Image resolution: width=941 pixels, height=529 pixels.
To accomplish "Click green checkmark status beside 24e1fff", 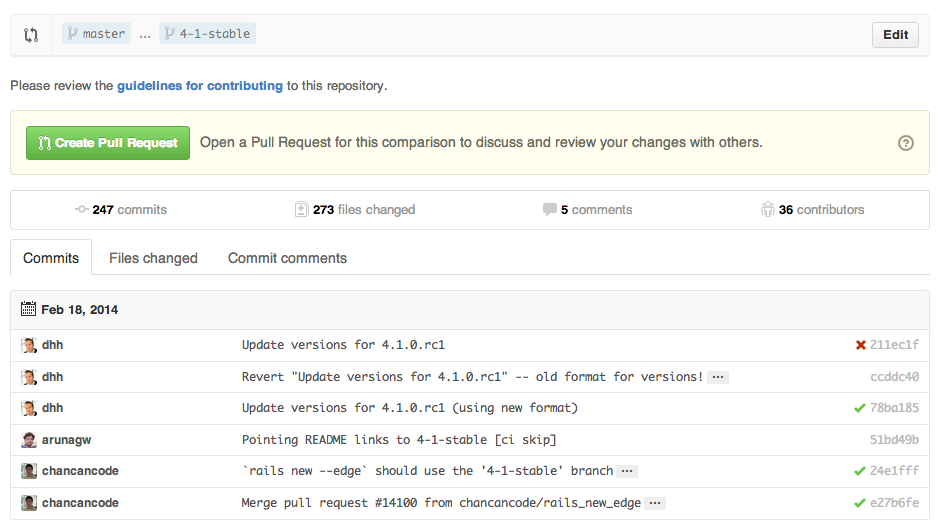I will click(860, 471).
